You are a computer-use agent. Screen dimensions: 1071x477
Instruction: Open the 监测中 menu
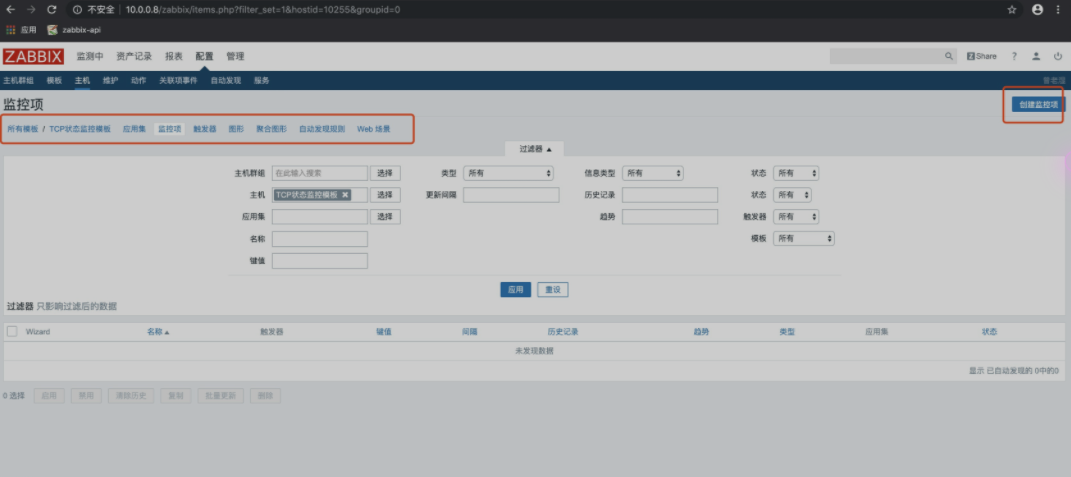click(89, 56)
